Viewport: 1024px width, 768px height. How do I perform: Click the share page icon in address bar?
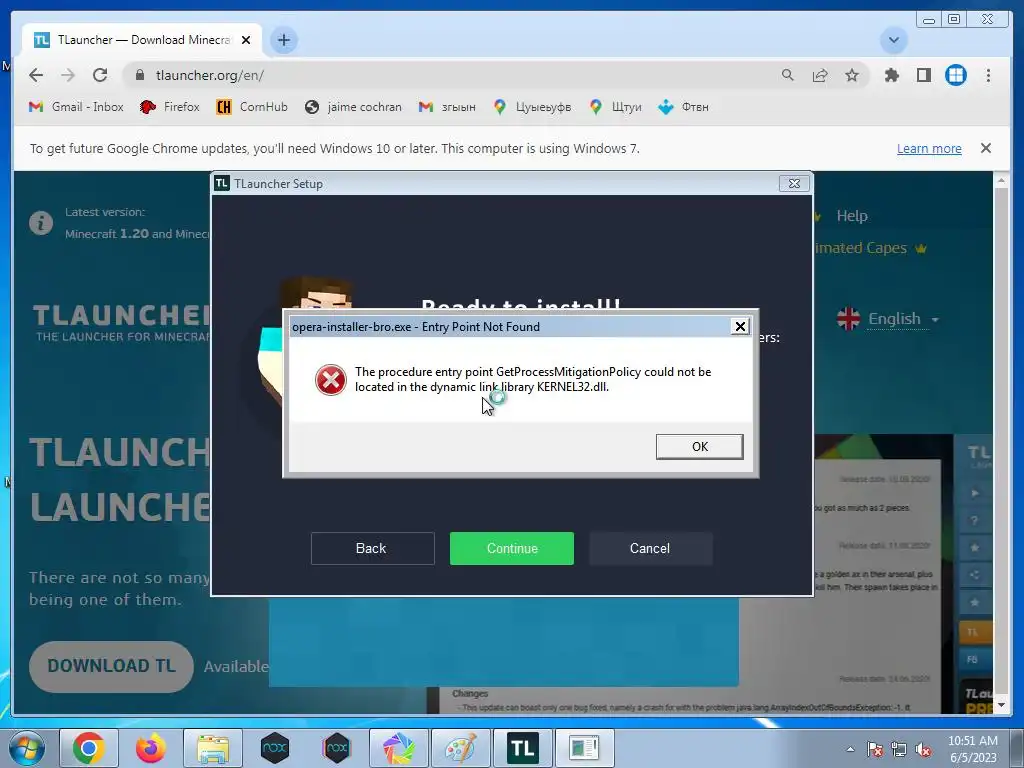(x=820, y=75)
